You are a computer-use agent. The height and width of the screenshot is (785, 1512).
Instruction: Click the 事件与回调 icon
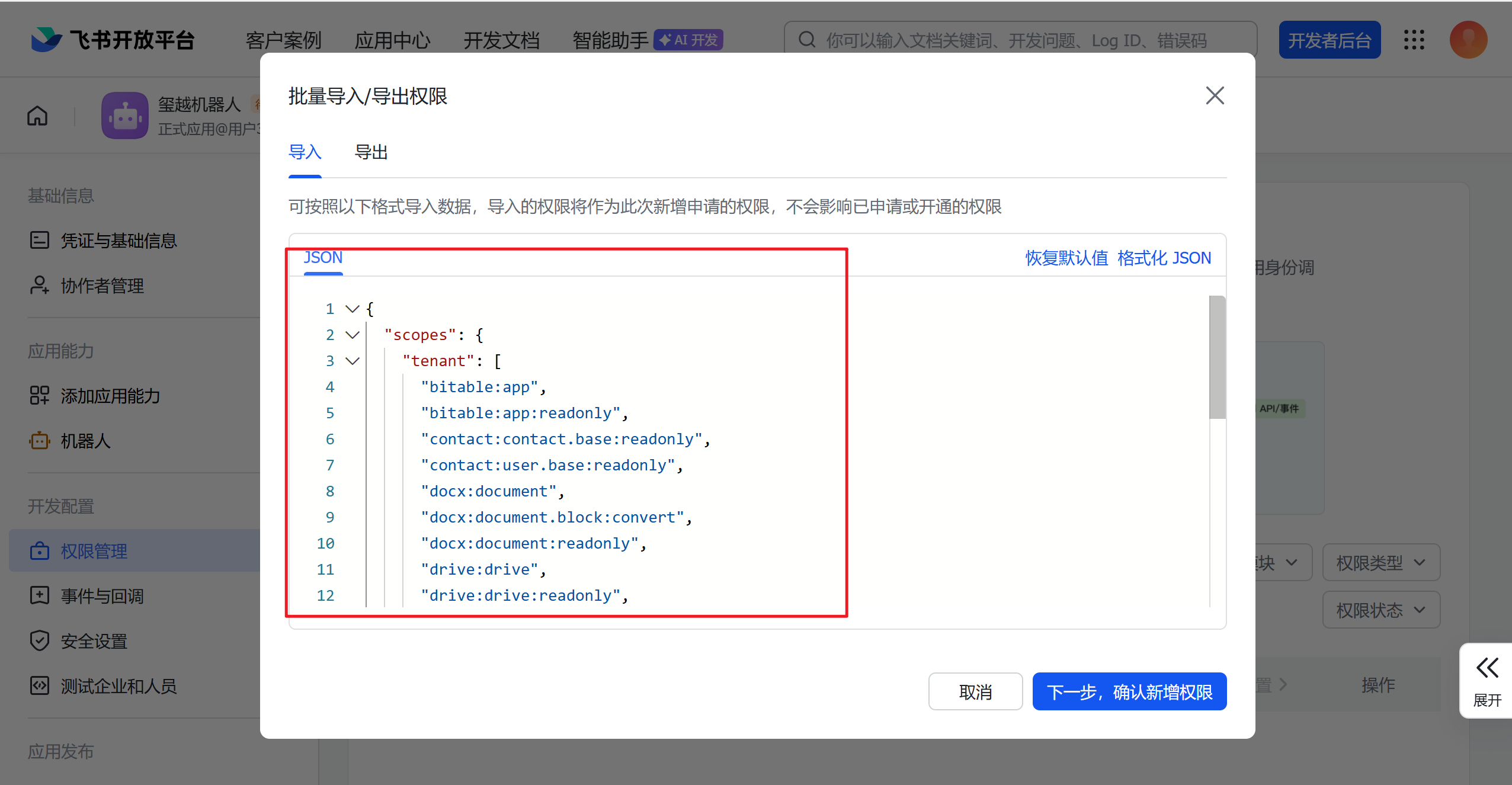40,595
